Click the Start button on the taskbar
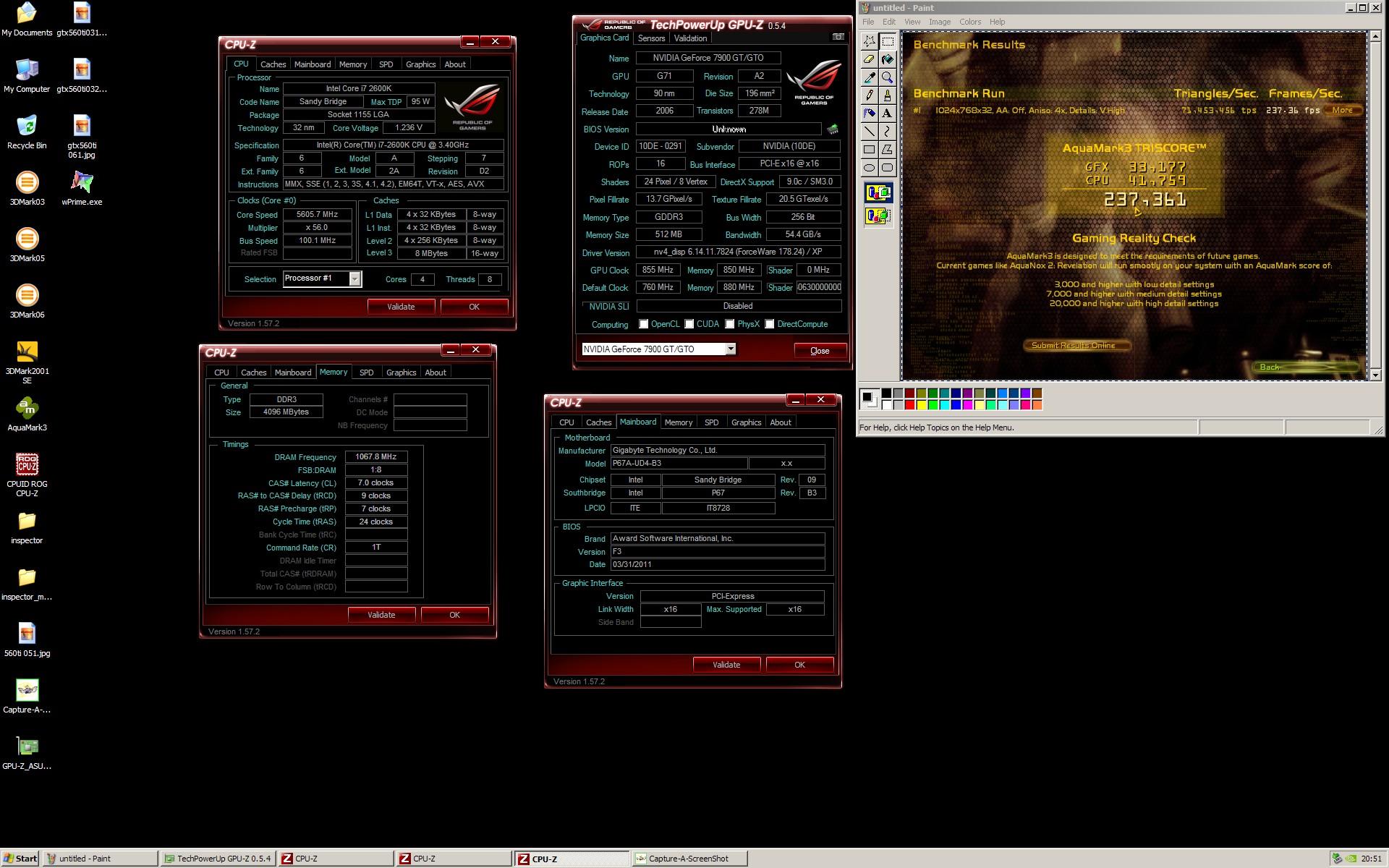Viewport: 1389px width, 868px height. click(20, 859)
